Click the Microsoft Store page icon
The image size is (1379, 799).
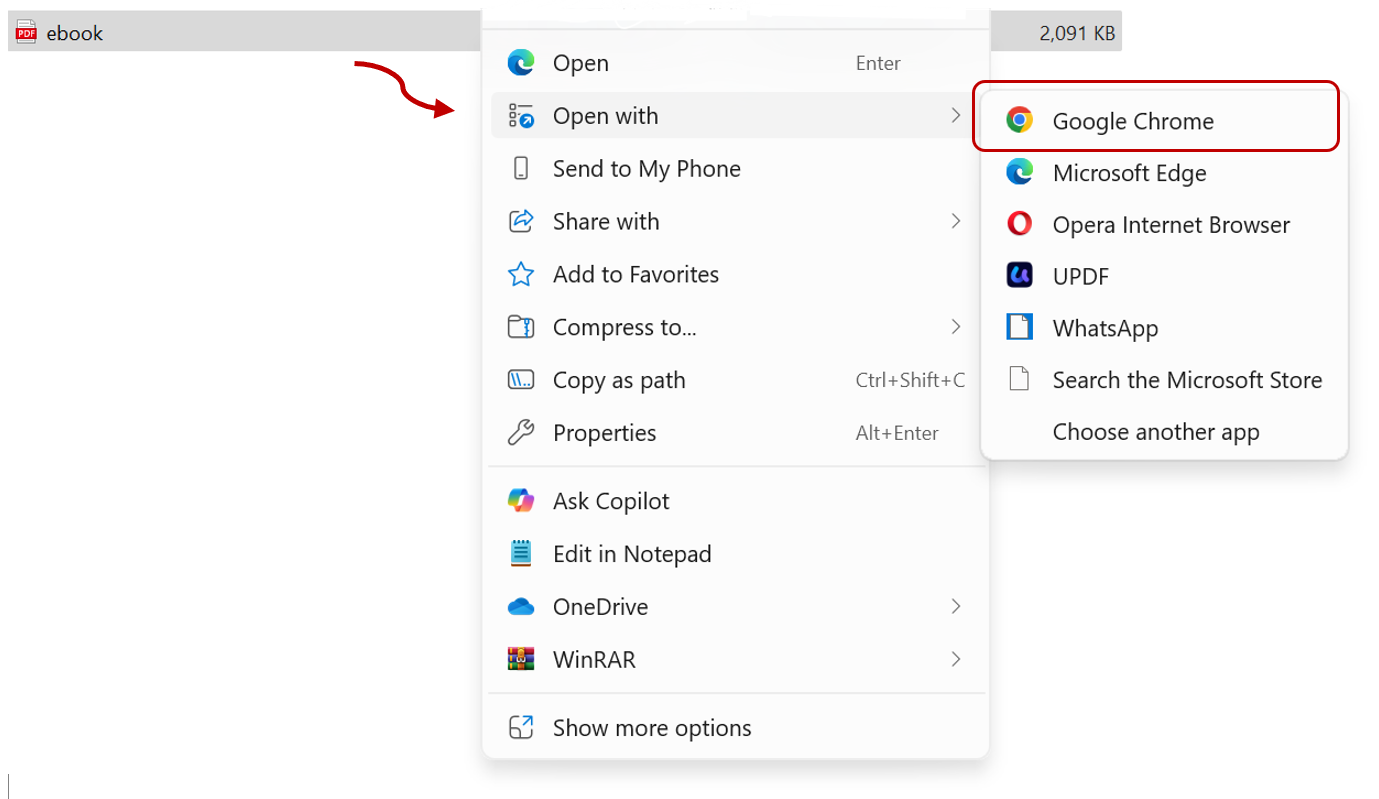[x=1019, y=379]
